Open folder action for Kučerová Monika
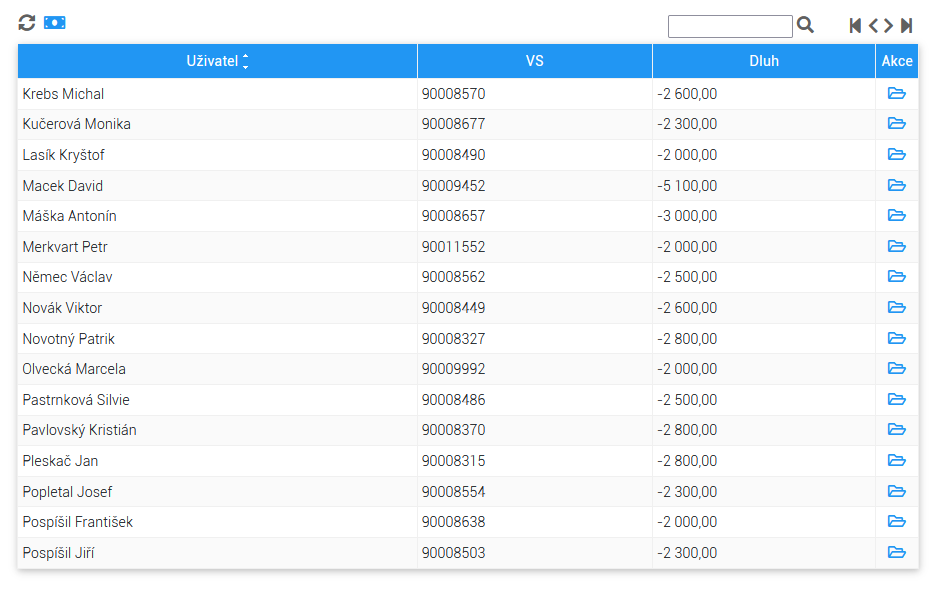The image size is (936, 590). click(x=897, y=124)
